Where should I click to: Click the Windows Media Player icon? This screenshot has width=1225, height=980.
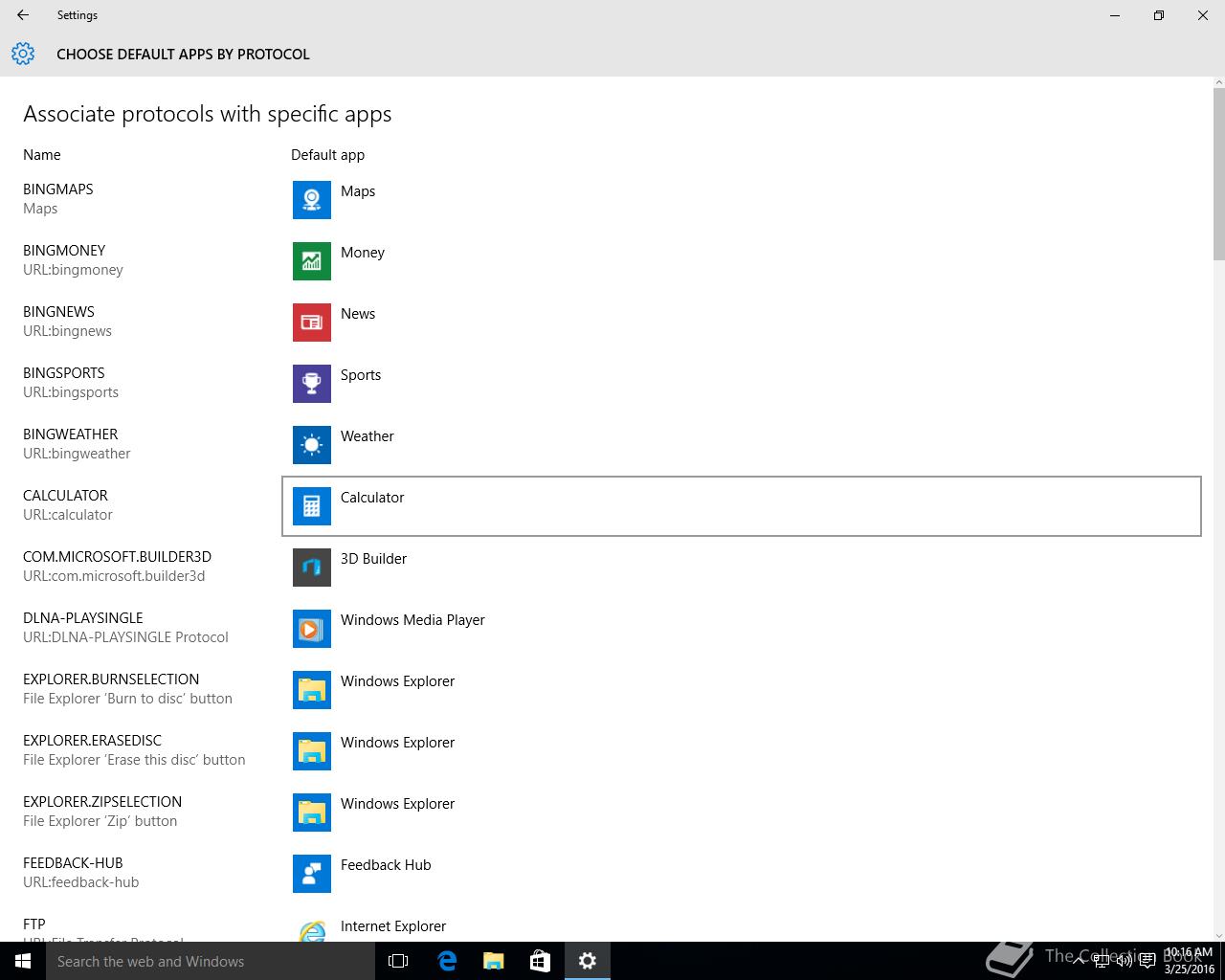click(x=312, y=629)
